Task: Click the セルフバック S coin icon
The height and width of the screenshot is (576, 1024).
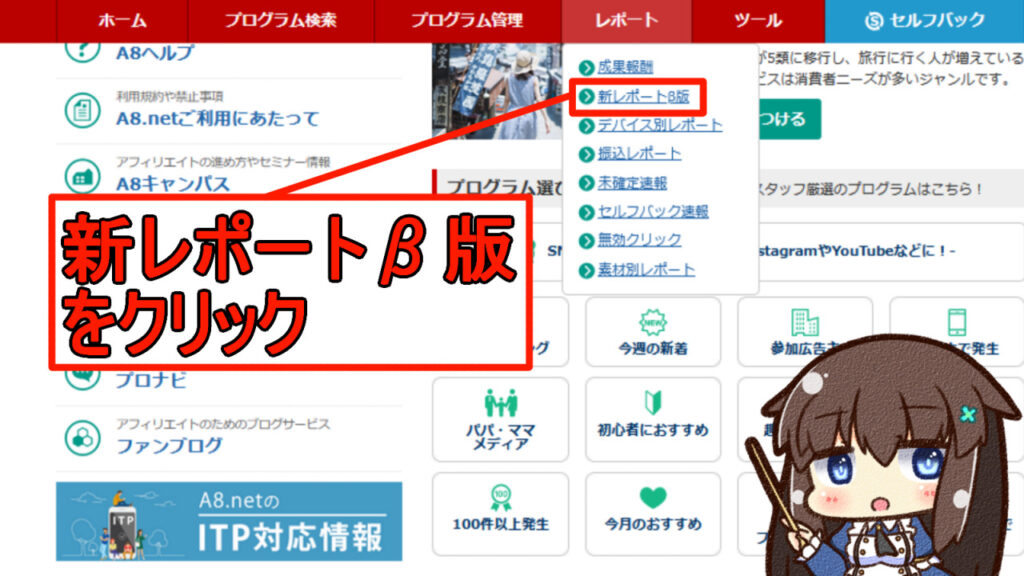Action: click(874, 21)
